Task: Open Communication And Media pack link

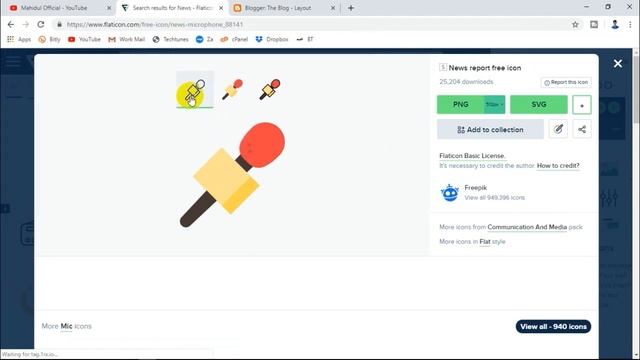Action: (x=527, y=227)
